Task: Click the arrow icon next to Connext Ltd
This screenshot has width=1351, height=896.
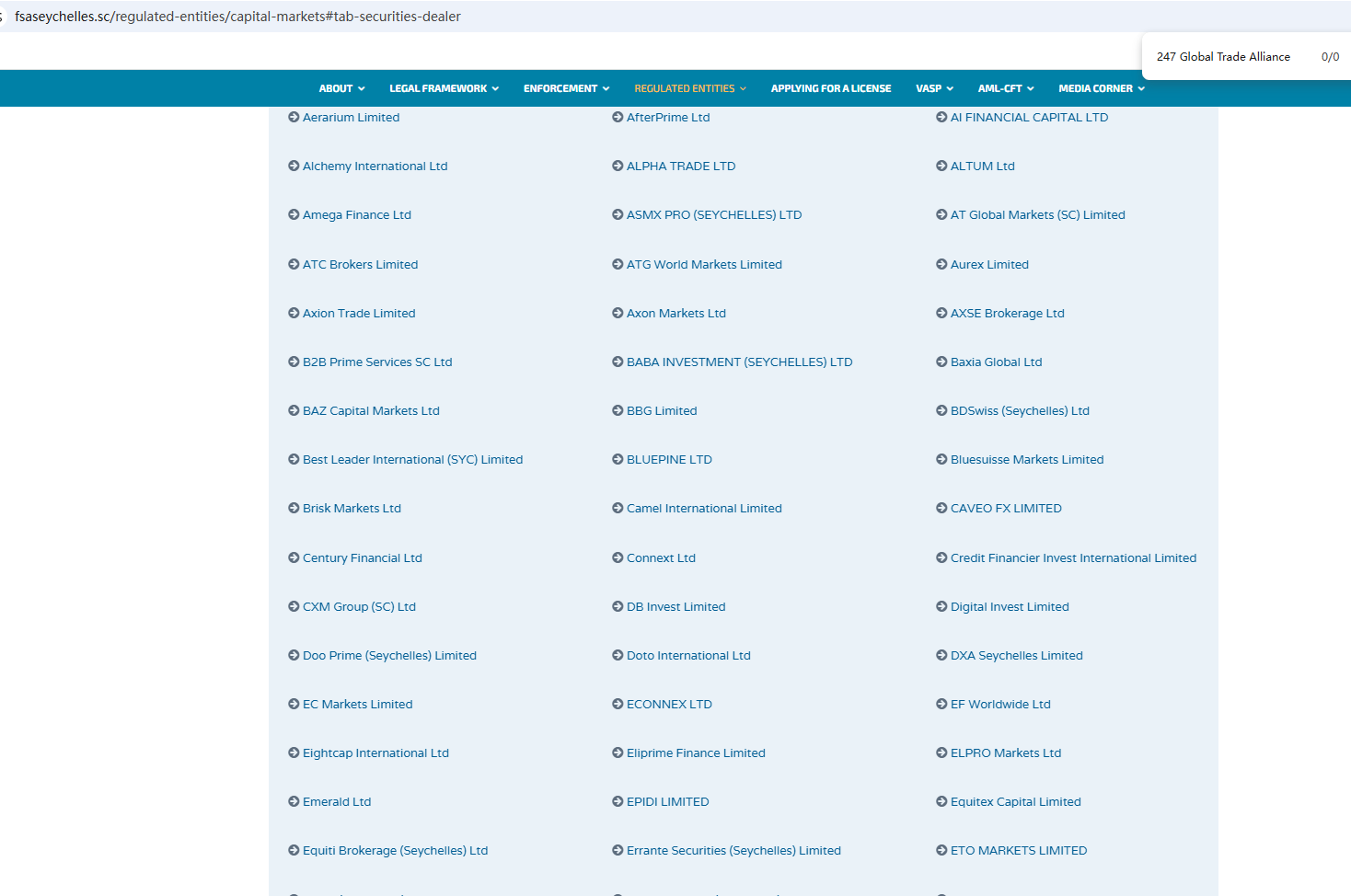Action: coord(618,557)
